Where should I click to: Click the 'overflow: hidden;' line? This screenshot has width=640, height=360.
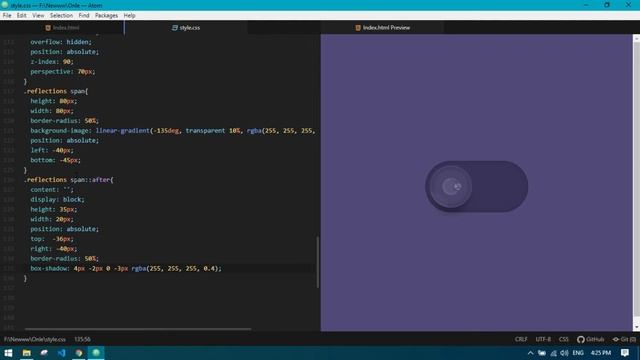pyautogui.click(x=61, y=42)
